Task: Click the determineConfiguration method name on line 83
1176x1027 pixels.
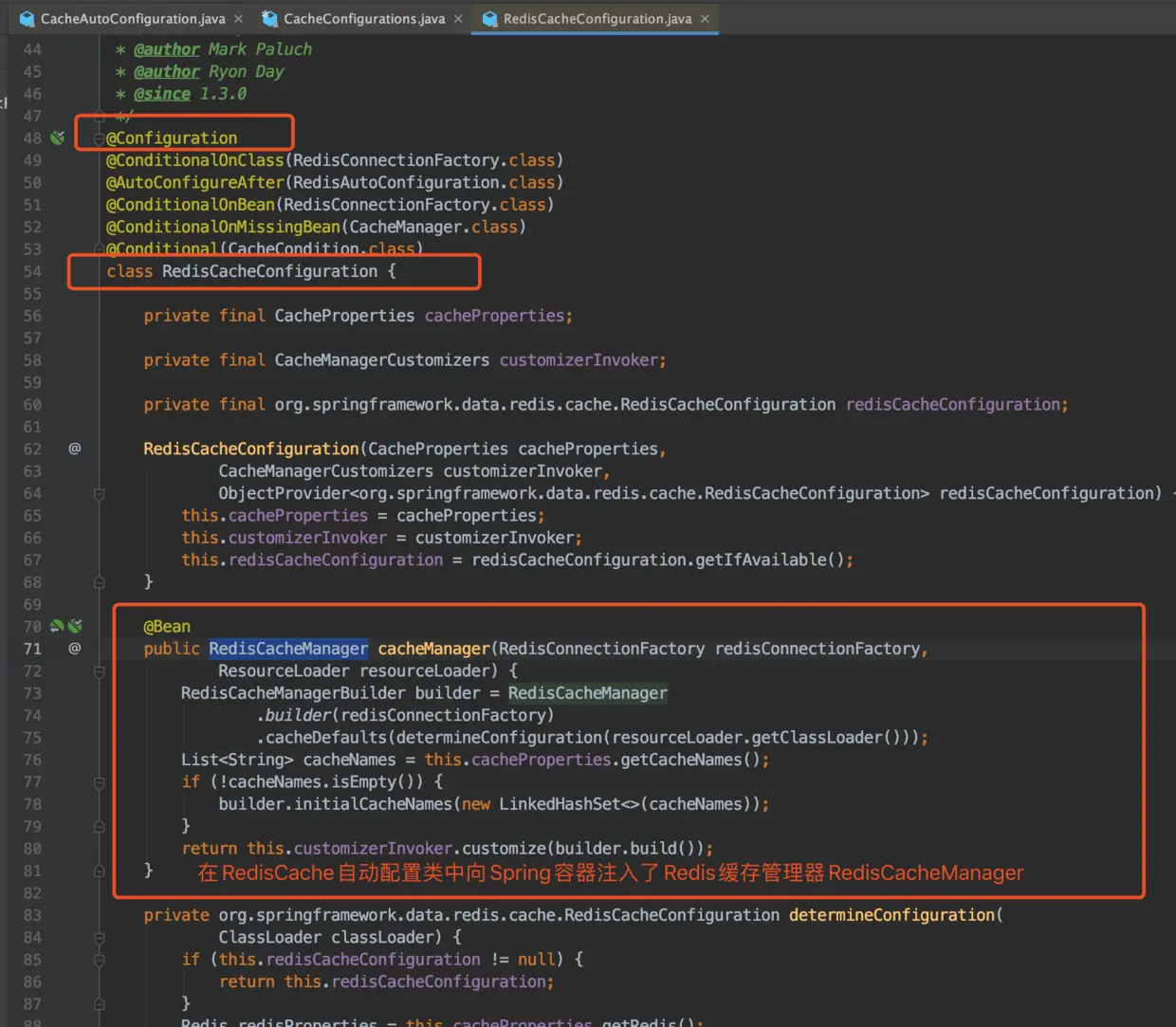Action: (891, 915)
